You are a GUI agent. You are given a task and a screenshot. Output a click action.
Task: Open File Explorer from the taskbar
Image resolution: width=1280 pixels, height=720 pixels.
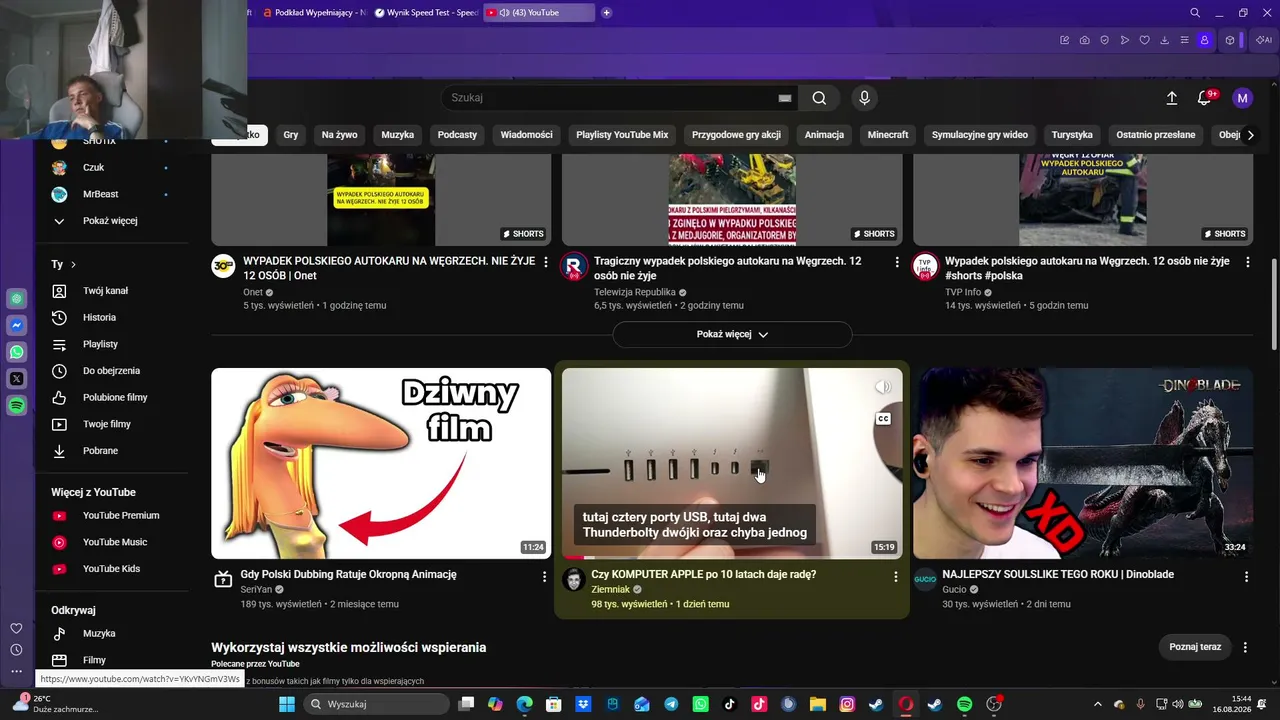(x=817, y=704)
